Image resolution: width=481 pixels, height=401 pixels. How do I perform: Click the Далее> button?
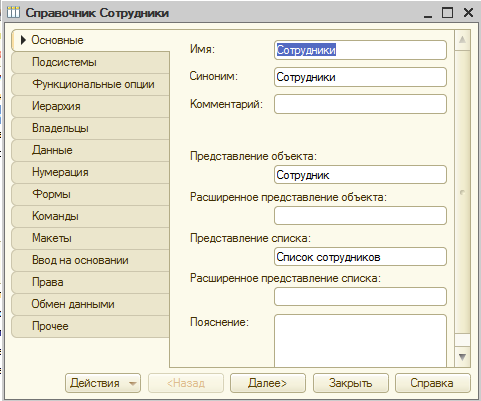tap(268, 383)
